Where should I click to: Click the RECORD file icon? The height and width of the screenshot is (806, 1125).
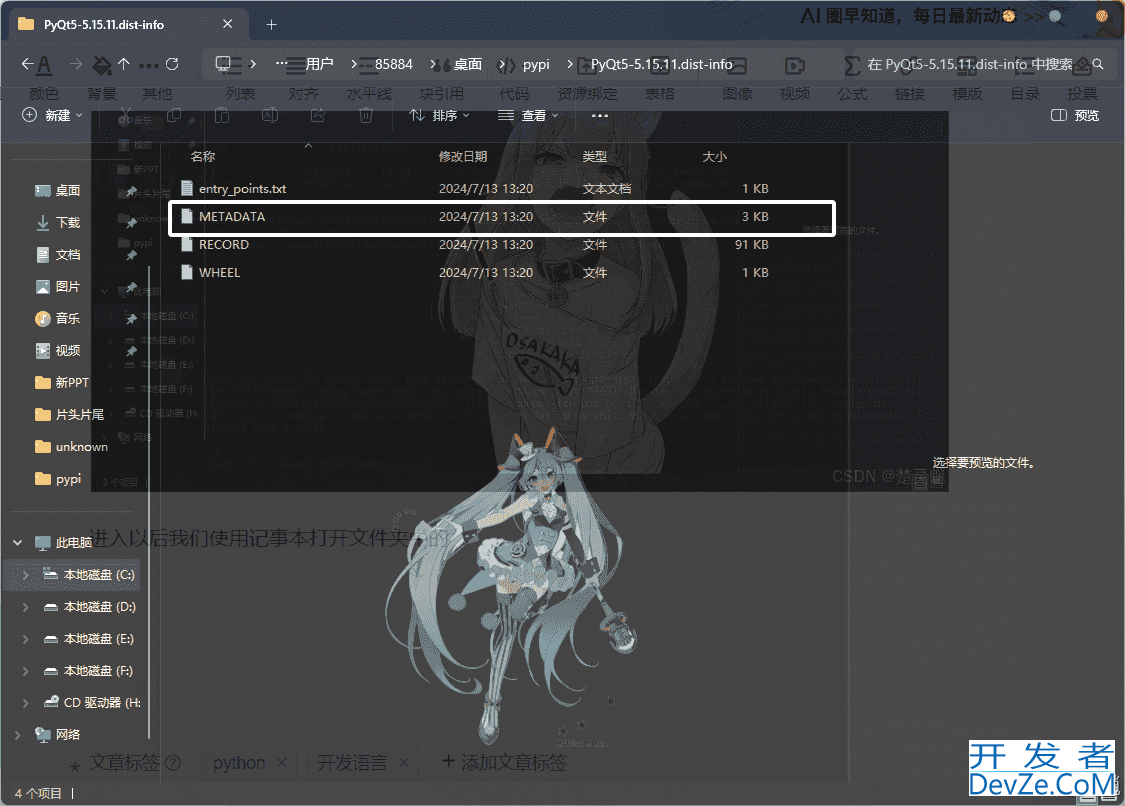(x=187, y=245)
